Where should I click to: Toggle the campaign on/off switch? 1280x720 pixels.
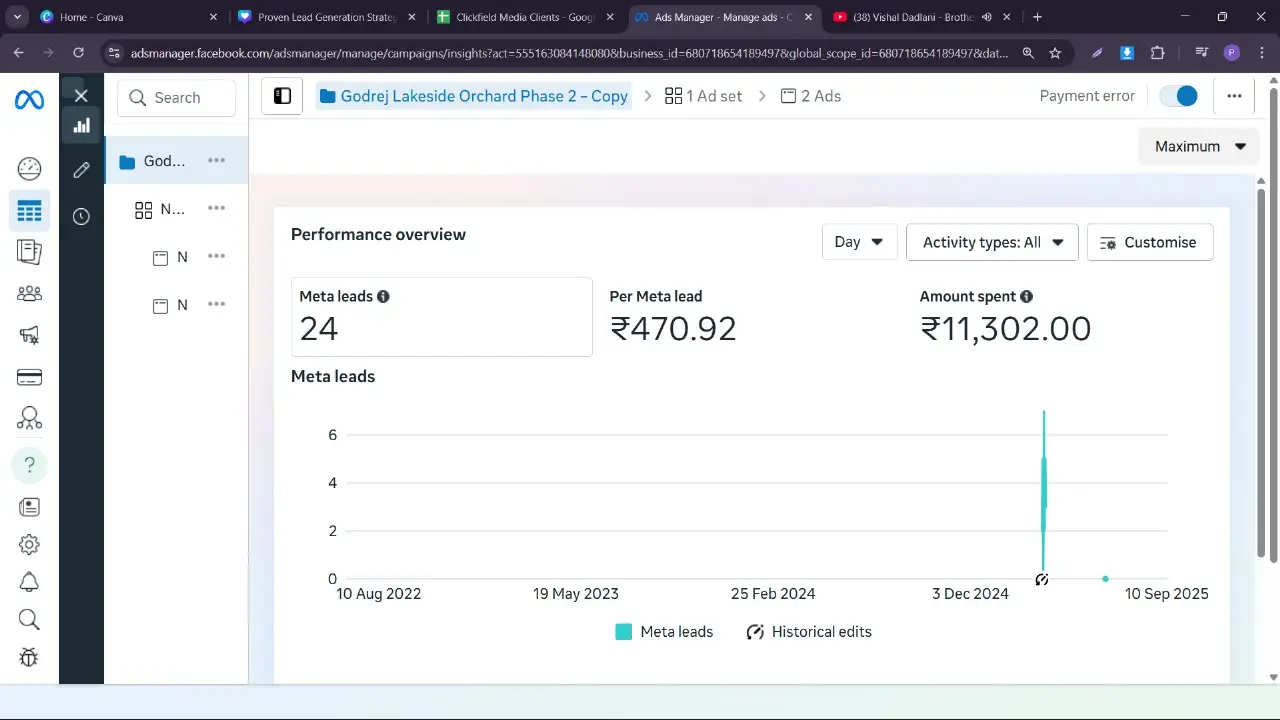[1179, 96]
